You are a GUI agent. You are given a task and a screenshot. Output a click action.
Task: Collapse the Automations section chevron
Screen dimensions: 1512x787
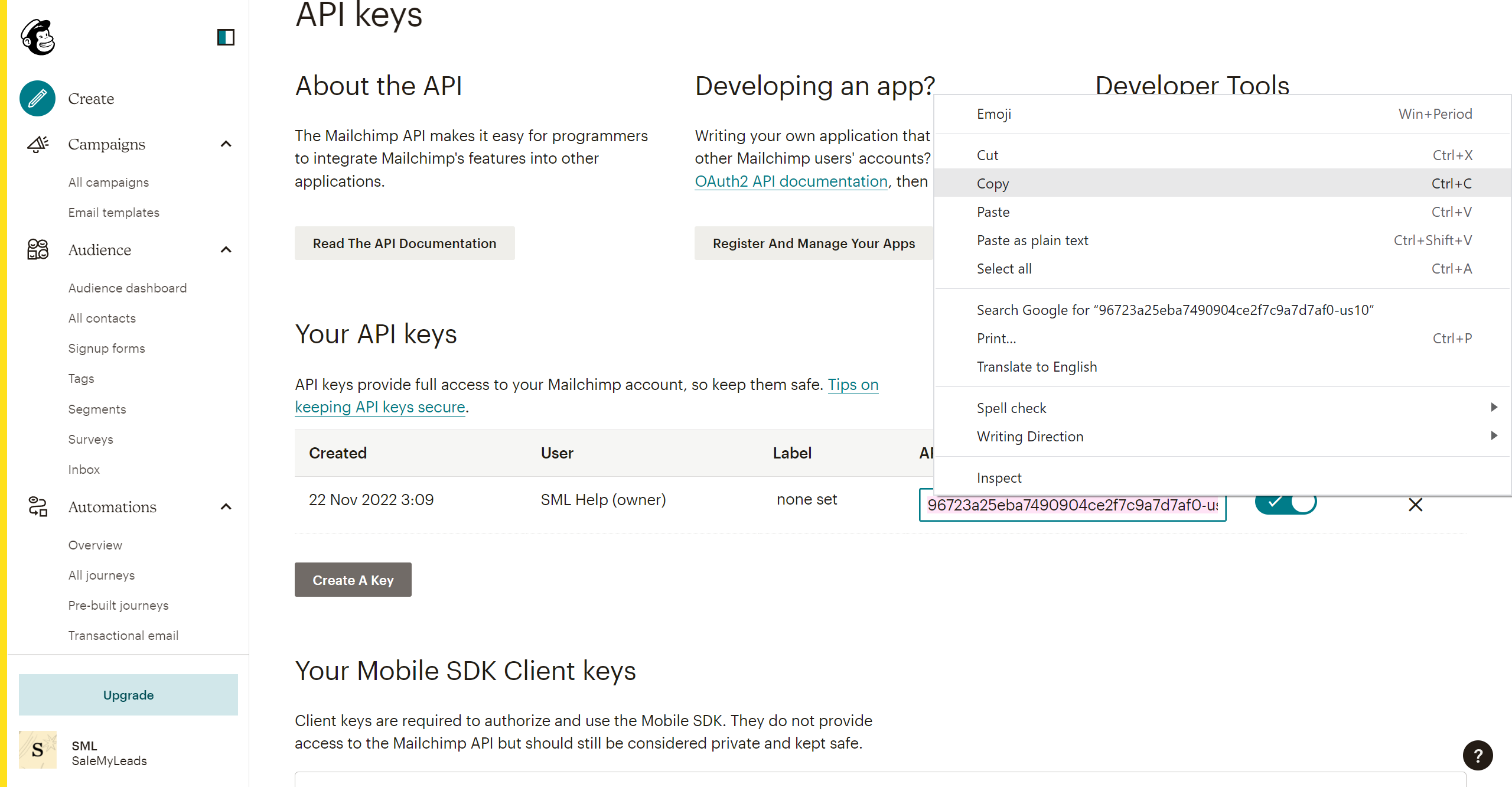tap(226, 506)
